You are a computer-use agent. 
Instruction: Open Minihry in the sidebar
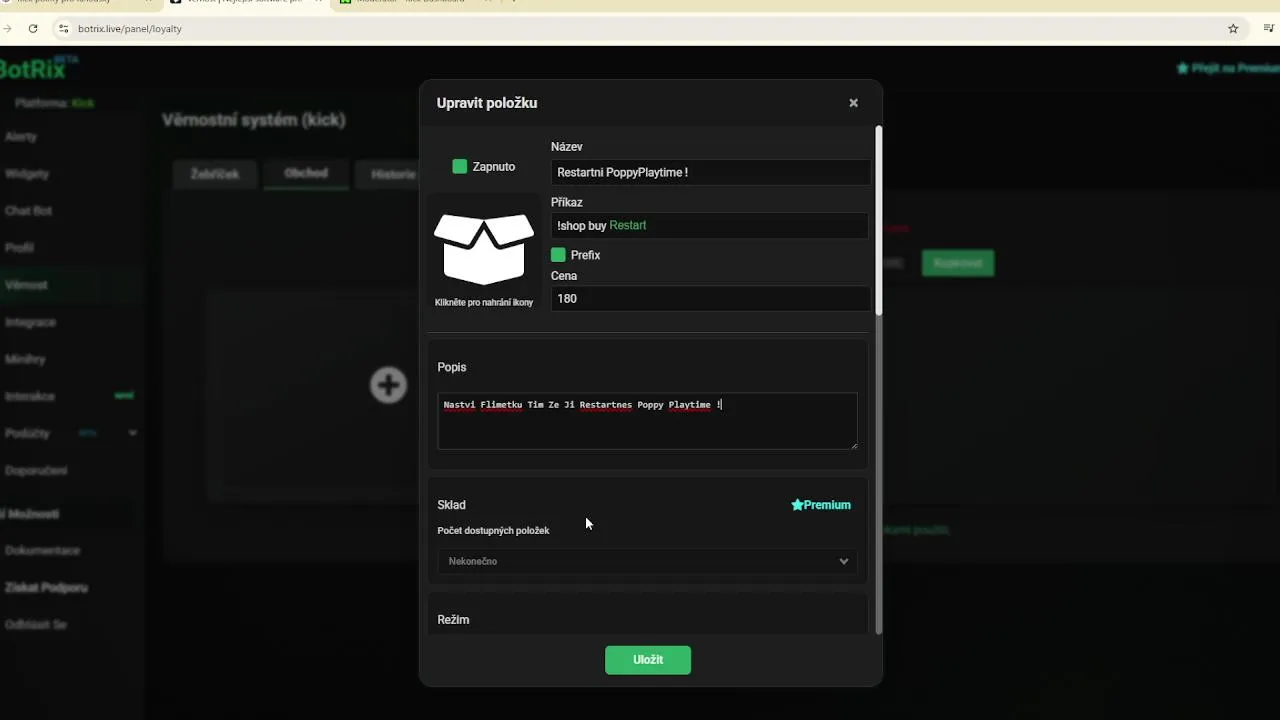pyautogui.click(x=25, y=359)
